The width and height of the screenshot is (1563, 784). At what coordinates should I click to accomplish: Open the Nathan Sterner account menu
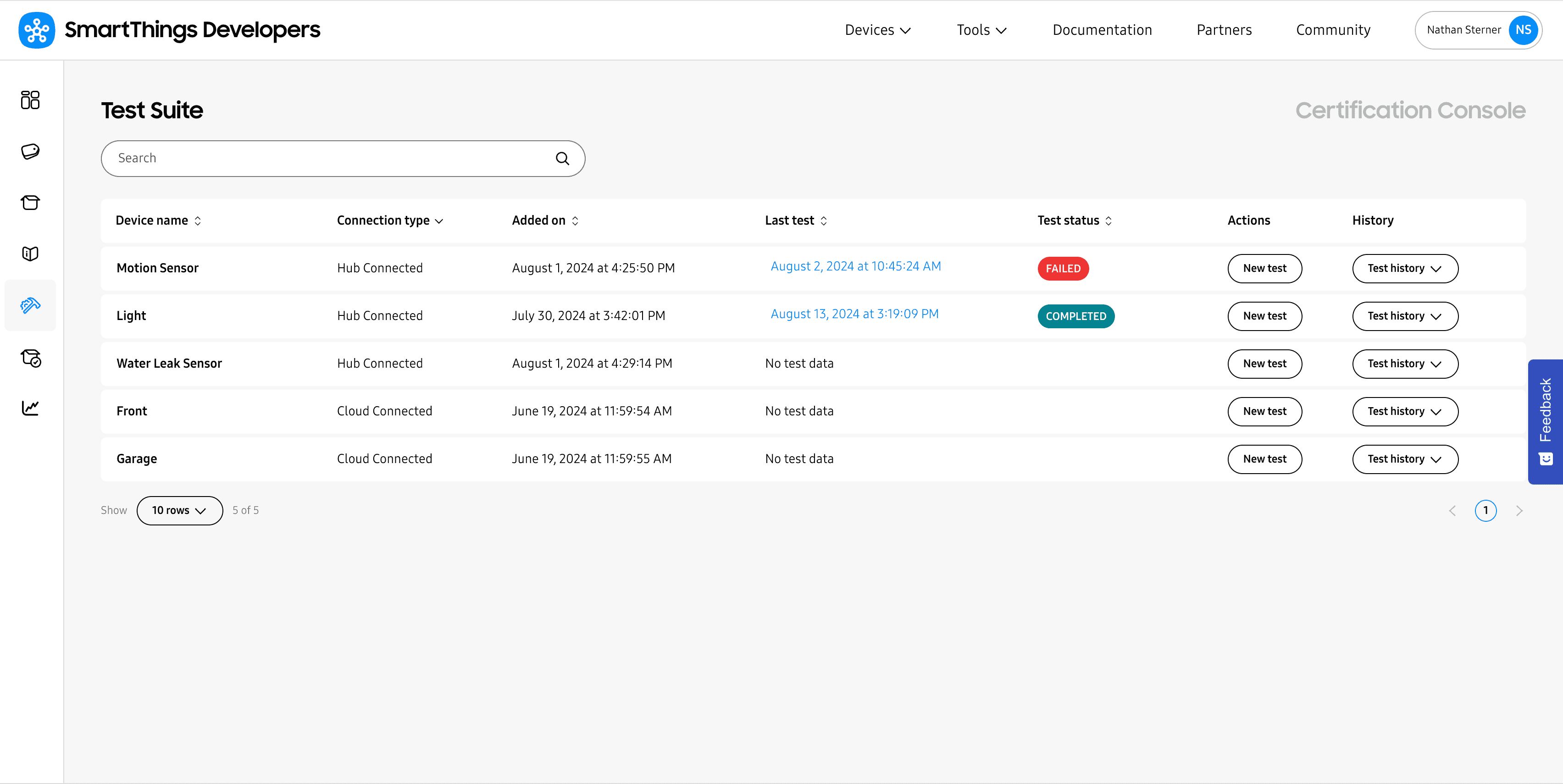[1478, 30]
